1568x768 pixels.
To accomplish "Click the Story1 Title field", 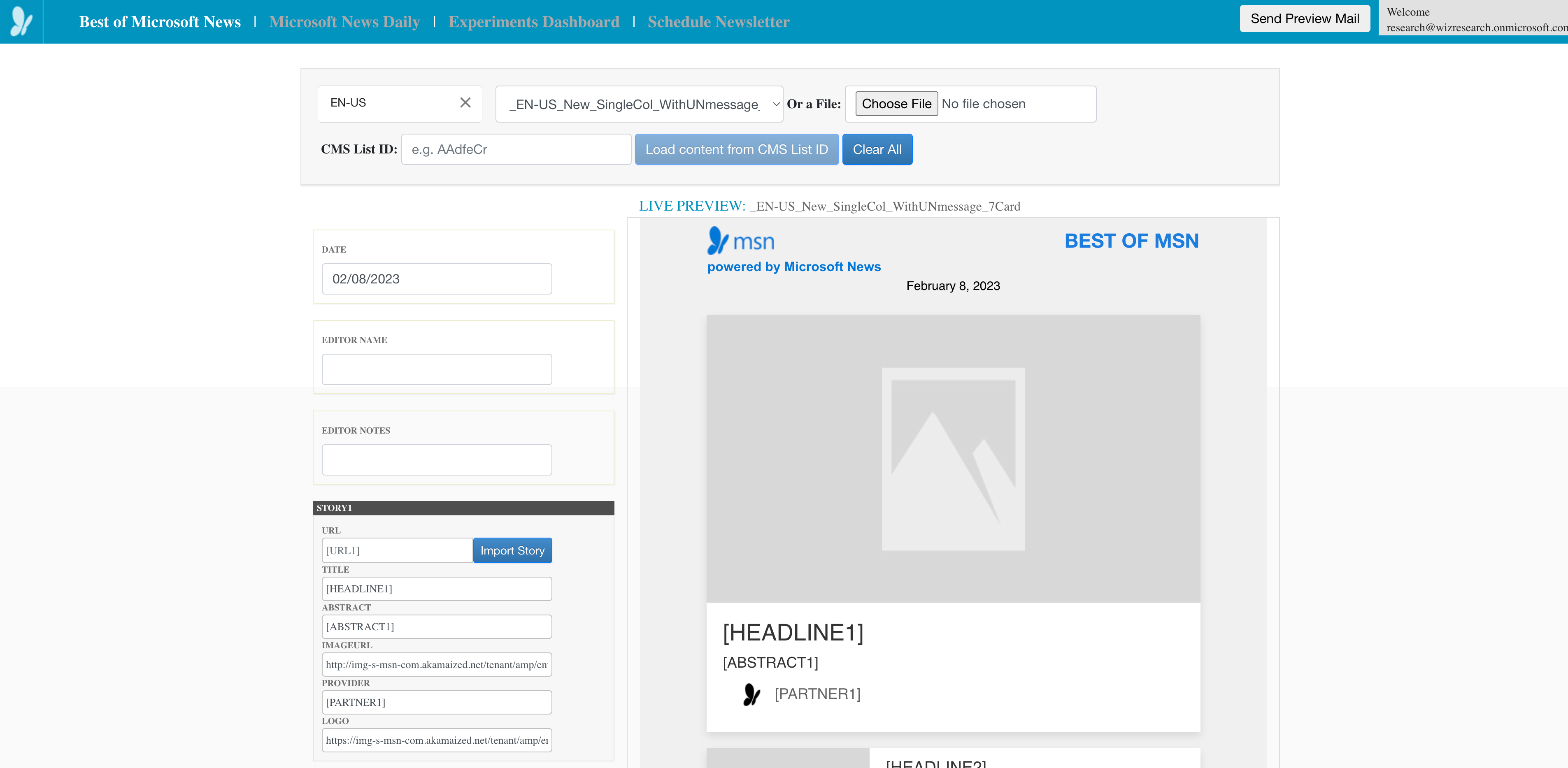I will click(436, 589).
